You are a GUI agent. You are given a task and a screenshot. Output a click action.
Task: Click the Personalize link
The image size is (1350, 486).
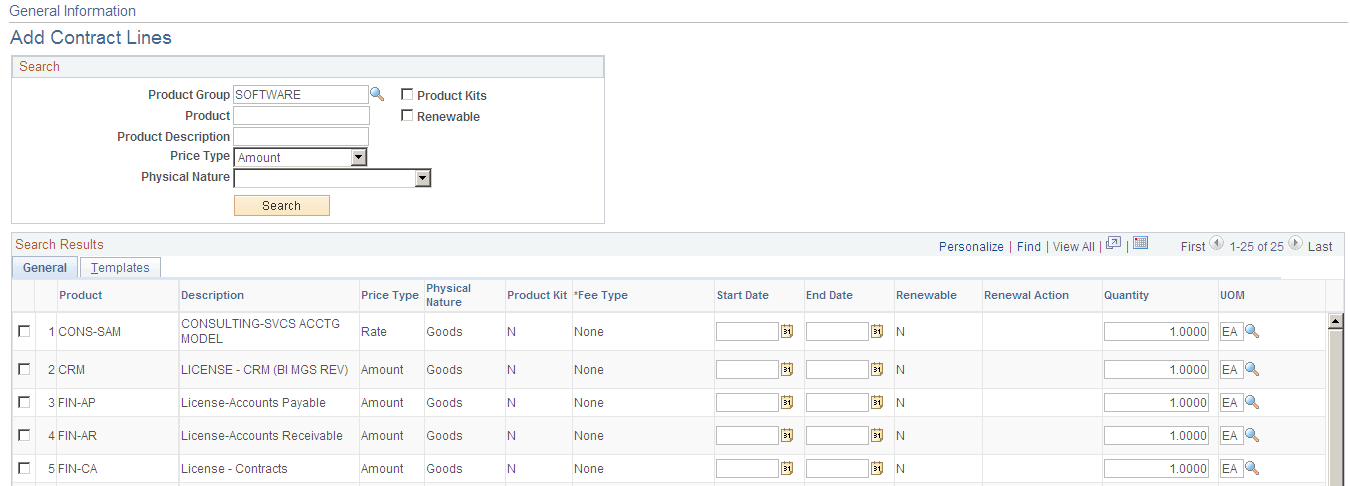[971, 246]
